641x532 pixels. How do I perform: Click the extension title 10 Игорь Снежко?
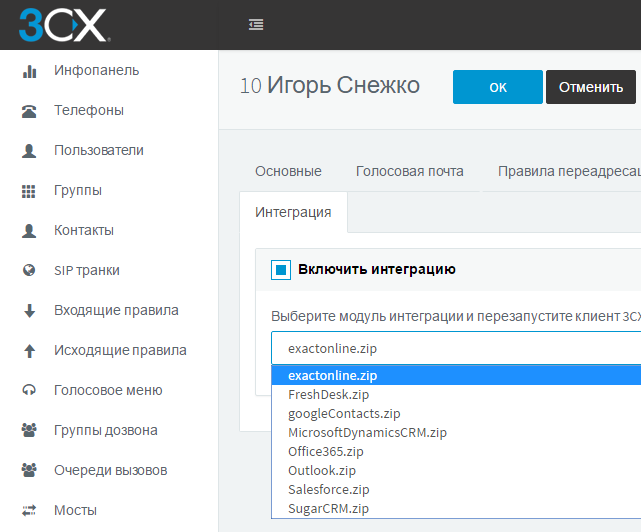pyautogui.click(x=329, y=86)
